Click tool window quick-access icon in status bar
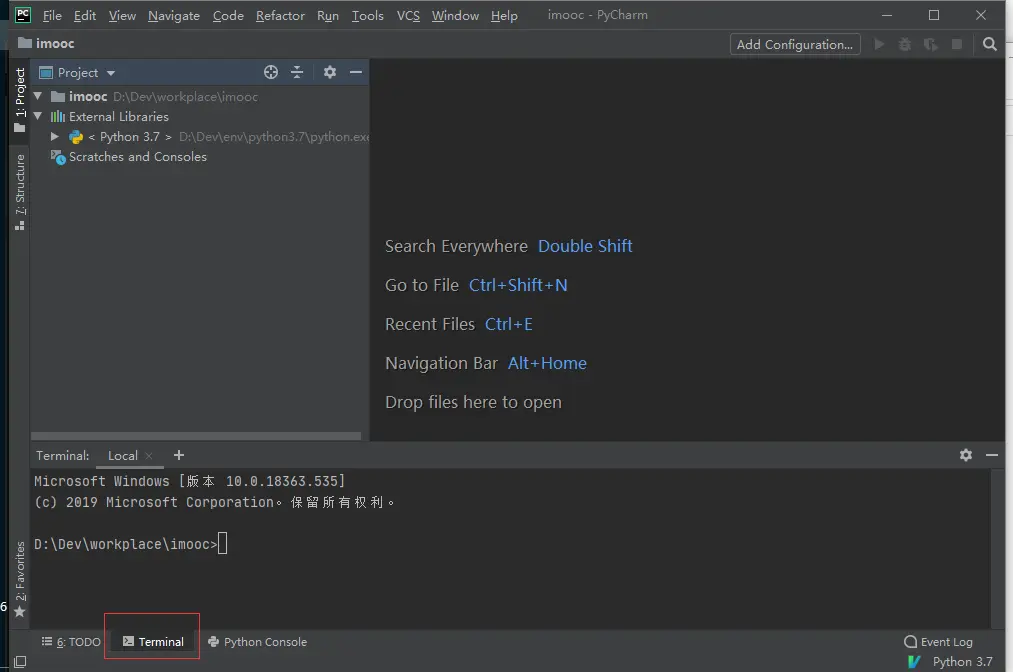1013x672 pixels. click(x=20, y=662)
